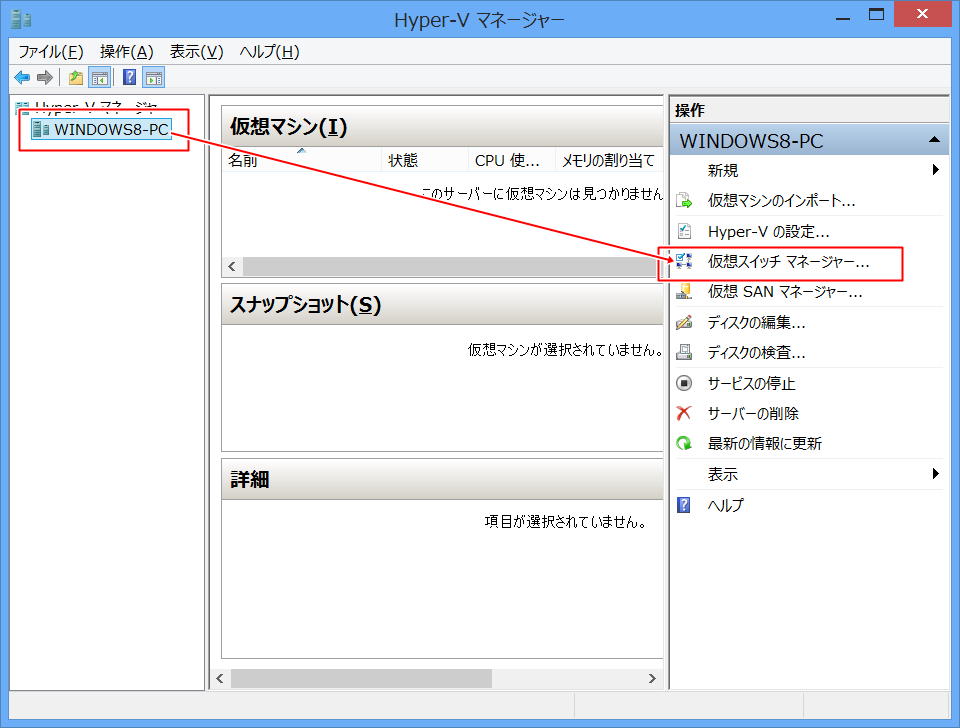The width and height of the screenshot is (960, 728).
Task: Click text 項目が選択されていません。
Action: point(566,522)
